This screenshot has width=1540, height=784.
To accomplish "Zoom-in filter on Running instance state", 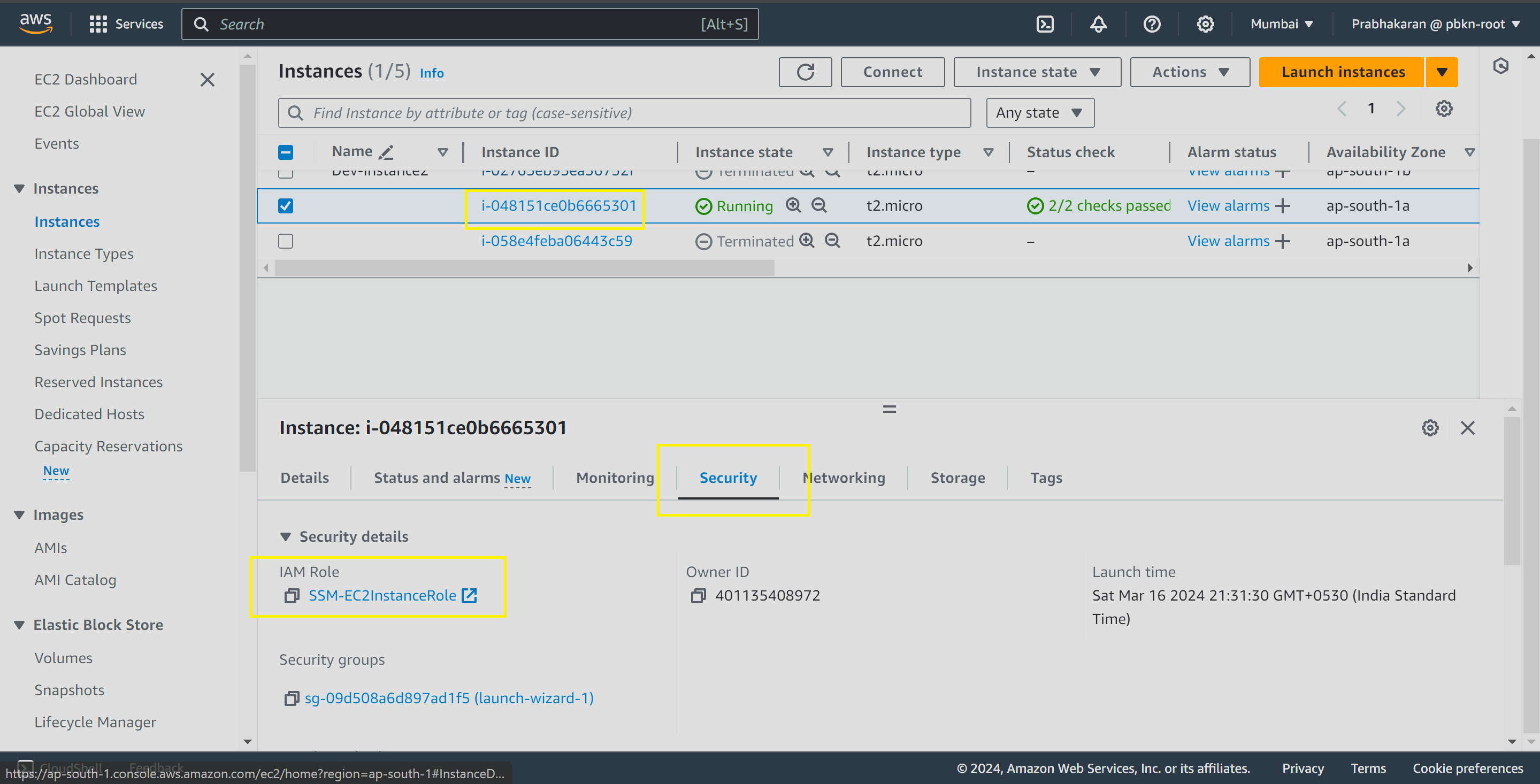I will (x=793, y=205).
